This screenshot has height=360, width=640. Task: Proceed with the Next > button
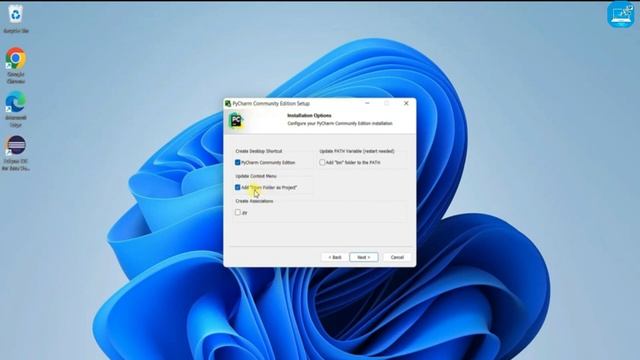364,257
